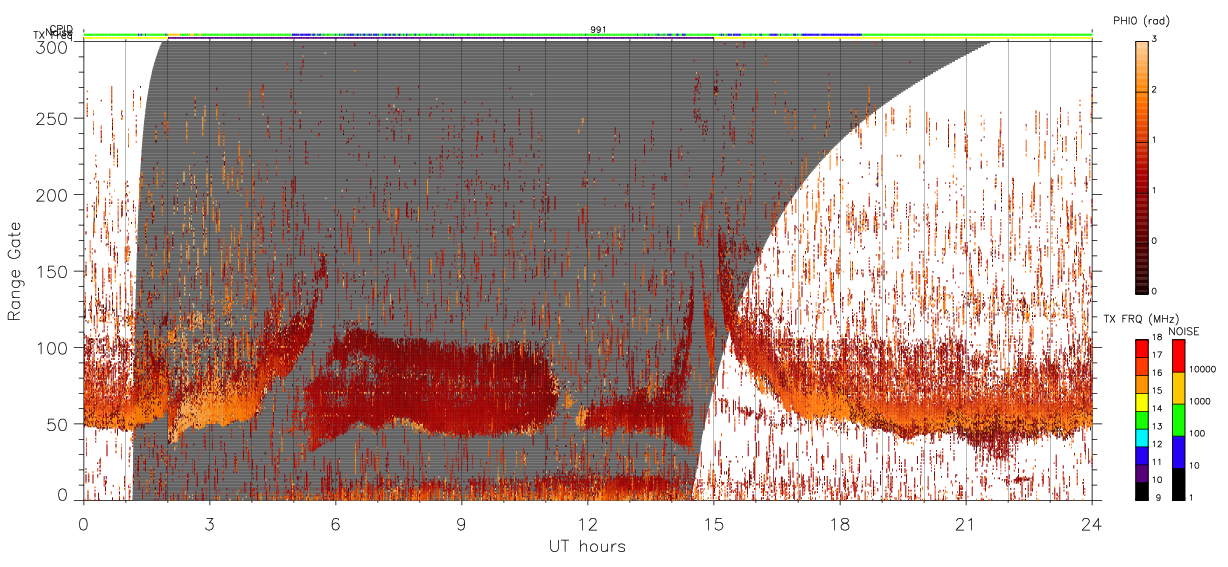Select x-axis tick label 21 on UT hours axis
This screenshot has height=567, width=1228.
coord(965,522)
